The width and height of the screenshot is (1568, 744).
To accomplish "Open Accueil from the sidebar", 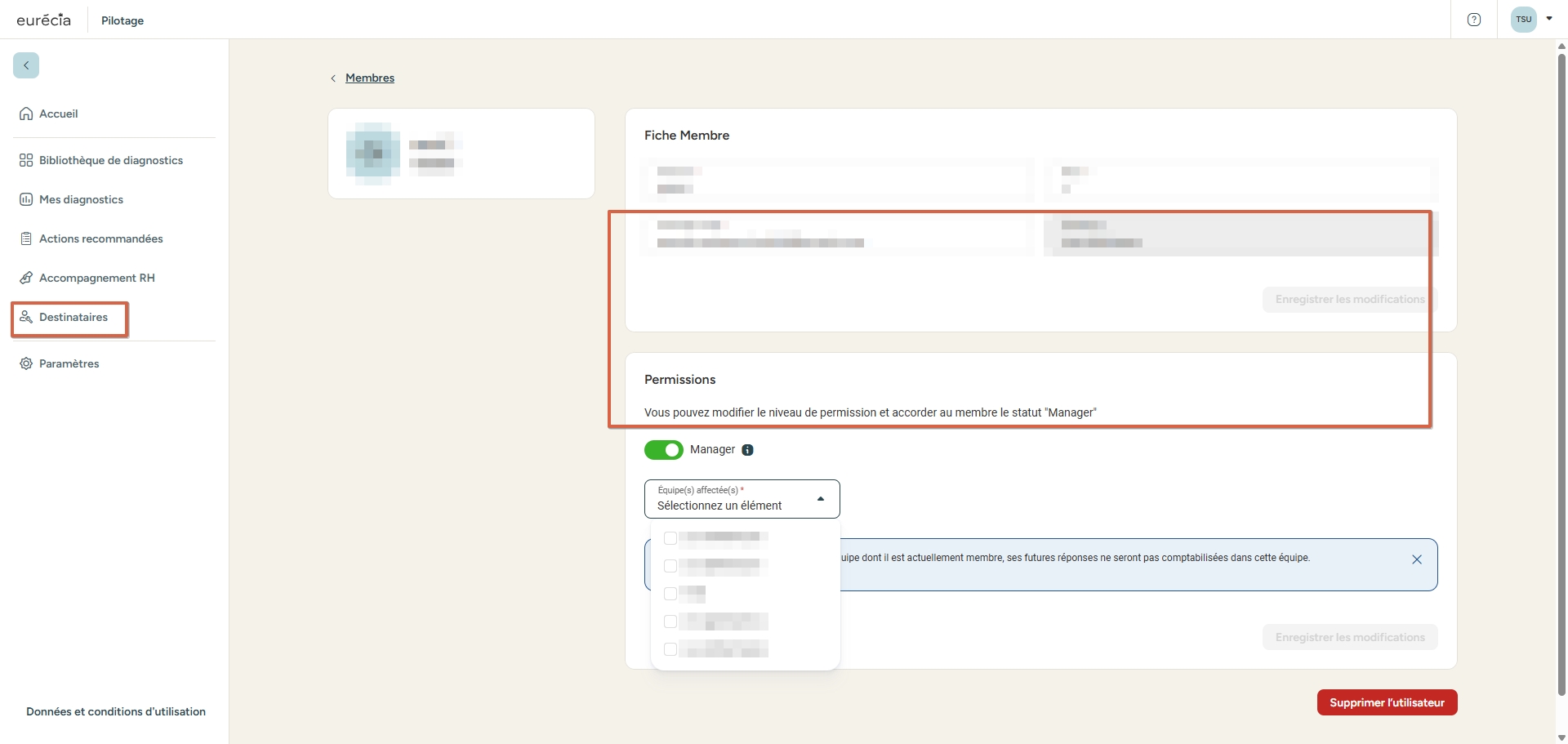I will click(58, 114).
